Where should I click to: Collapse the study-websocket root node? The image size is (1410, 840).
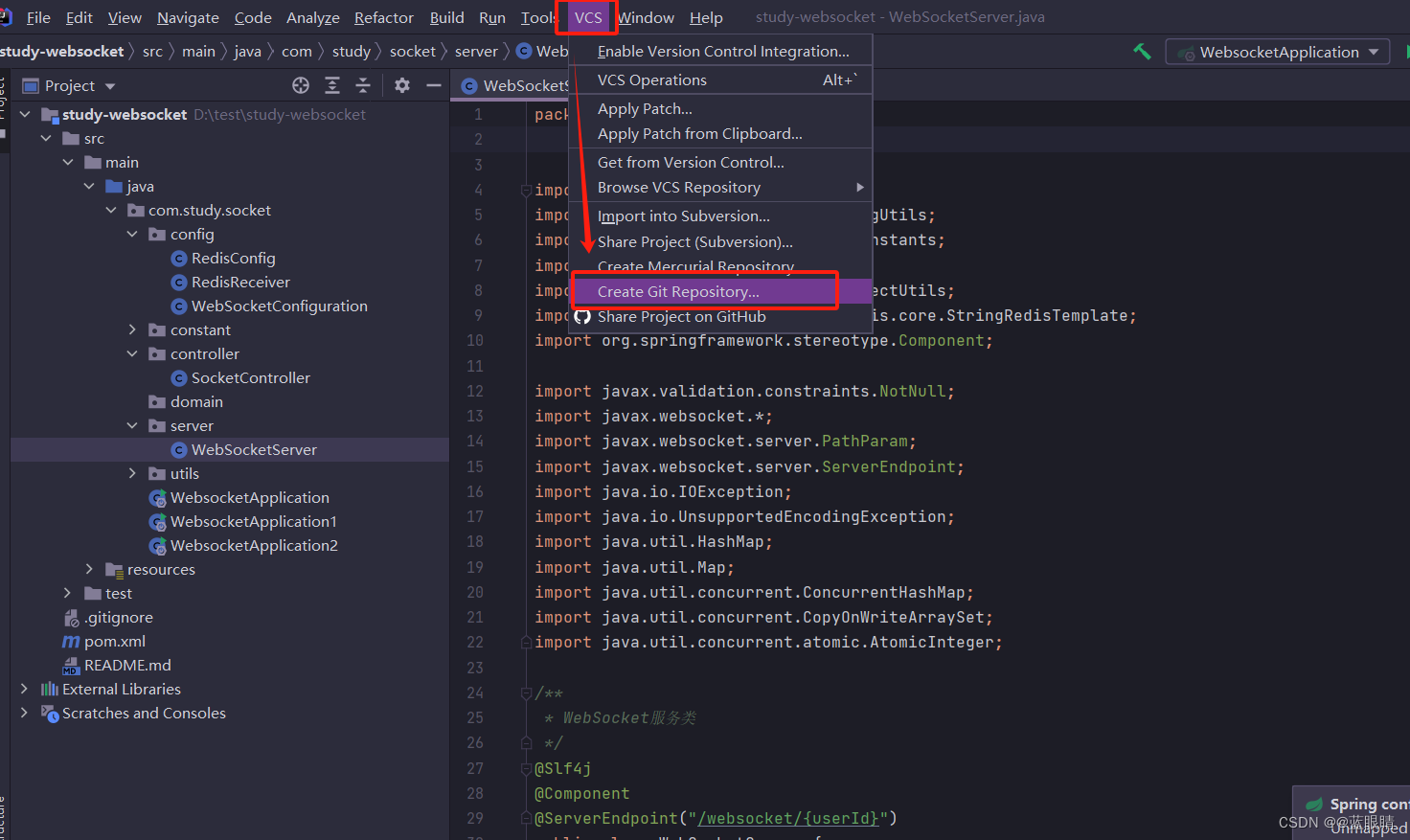click(26, 114)
